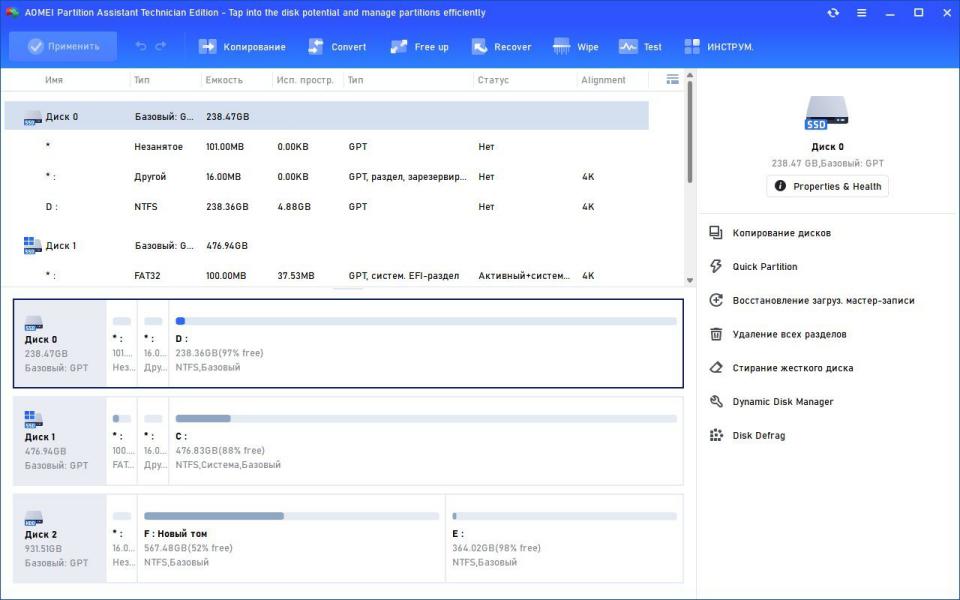Viewport: 960px width, 600px height.
Task: Open the ИНСТРУМ. tools menu
Action: pos(719,47)
